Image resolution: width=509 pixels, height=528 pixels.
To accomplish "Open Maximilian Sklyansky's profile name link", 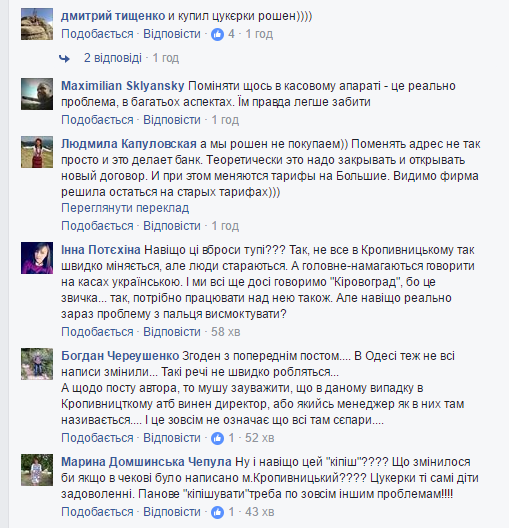I will tap(123, 86).
